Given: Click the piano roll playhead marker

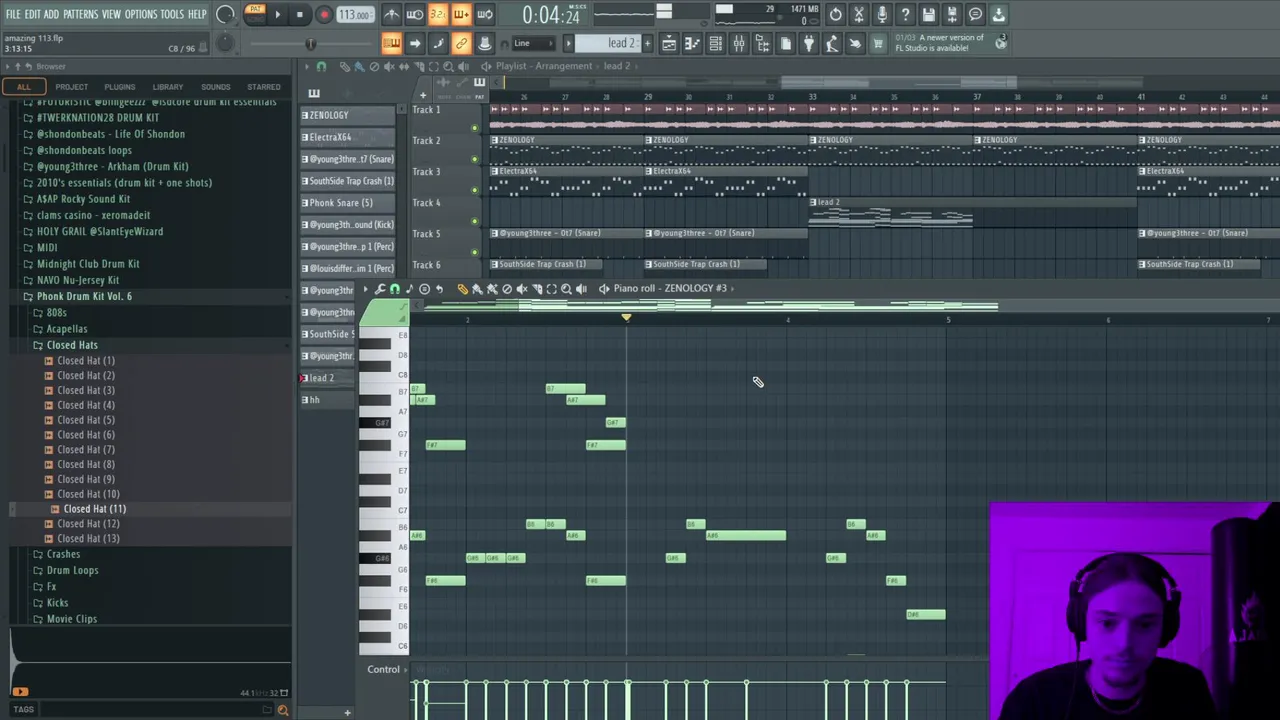Looking at the screenshot, I should pos(626,317).
